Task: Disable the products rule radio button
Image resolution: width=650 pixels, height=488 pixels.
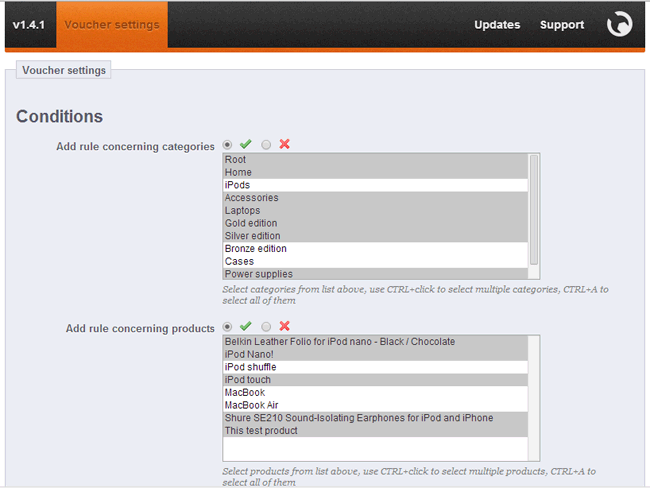Action: tap(267, 326)
